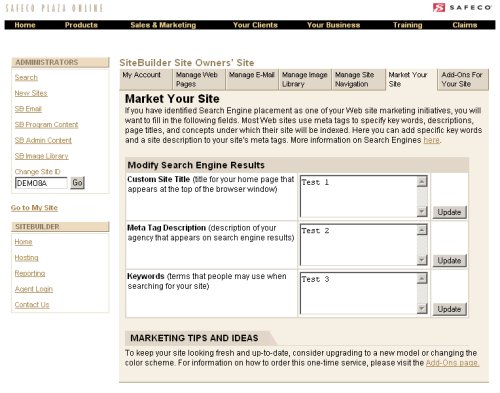Screen dimensions: 500x393
Task: Open the Products menu
Action: [81, 25]
